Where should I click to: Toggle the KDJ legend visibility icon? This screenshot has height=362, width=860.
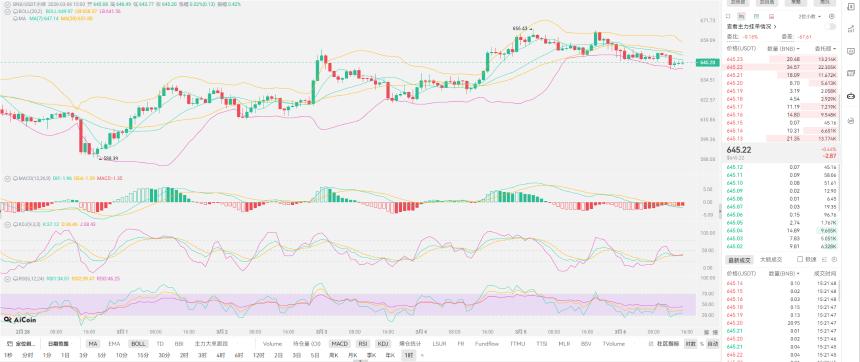pos(7,224)
